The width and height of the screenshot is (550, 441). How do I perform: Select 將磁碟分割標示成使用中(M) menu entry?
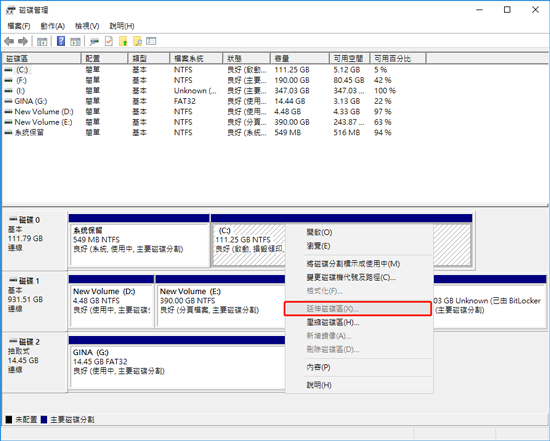(359, 263)
